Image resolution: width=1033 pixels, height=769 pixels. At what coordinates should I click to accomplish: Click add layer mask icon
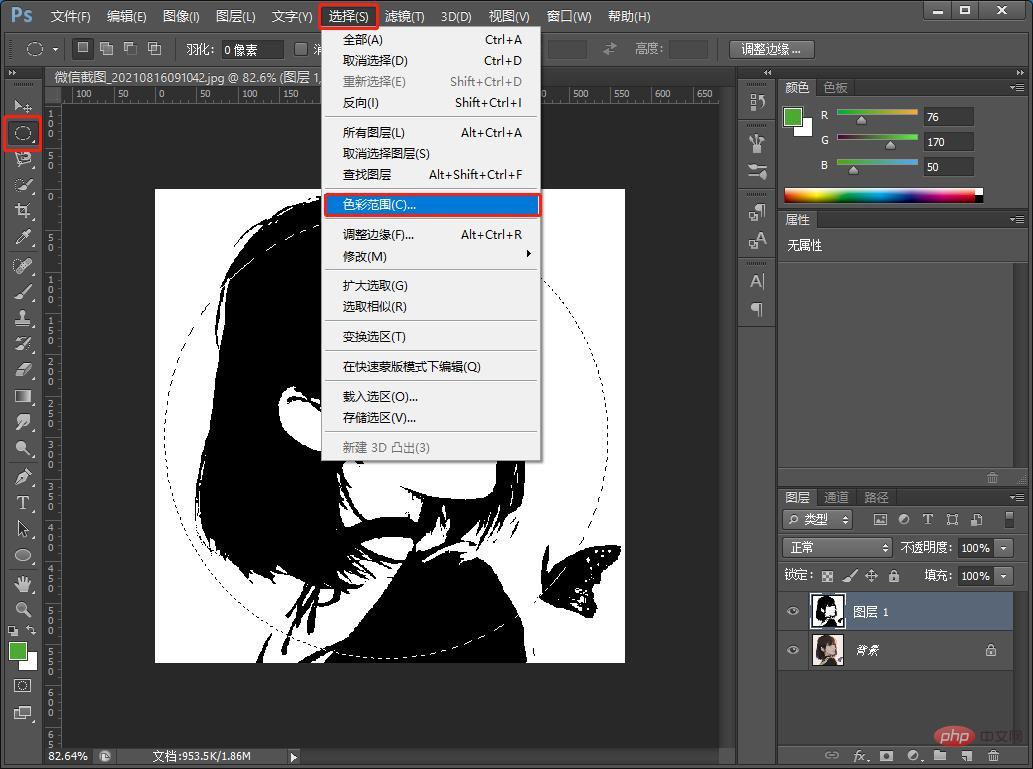(x=886, y=755)
